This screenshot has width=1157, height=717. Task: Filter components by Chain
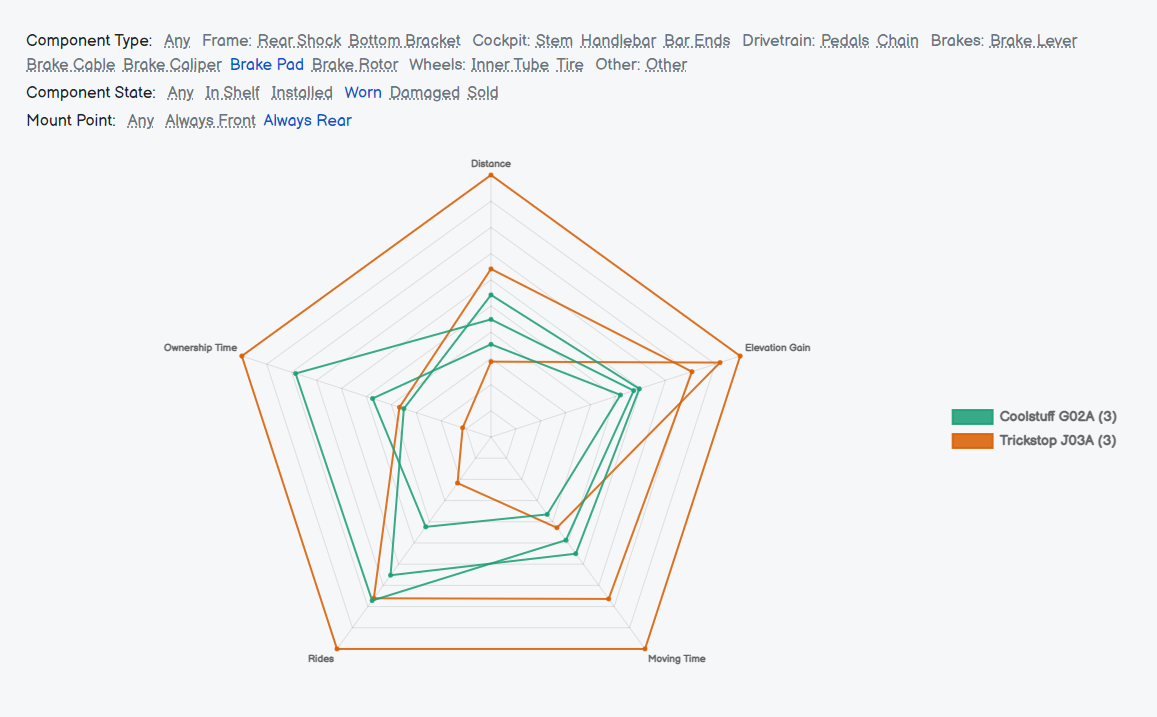pos(897,41)
